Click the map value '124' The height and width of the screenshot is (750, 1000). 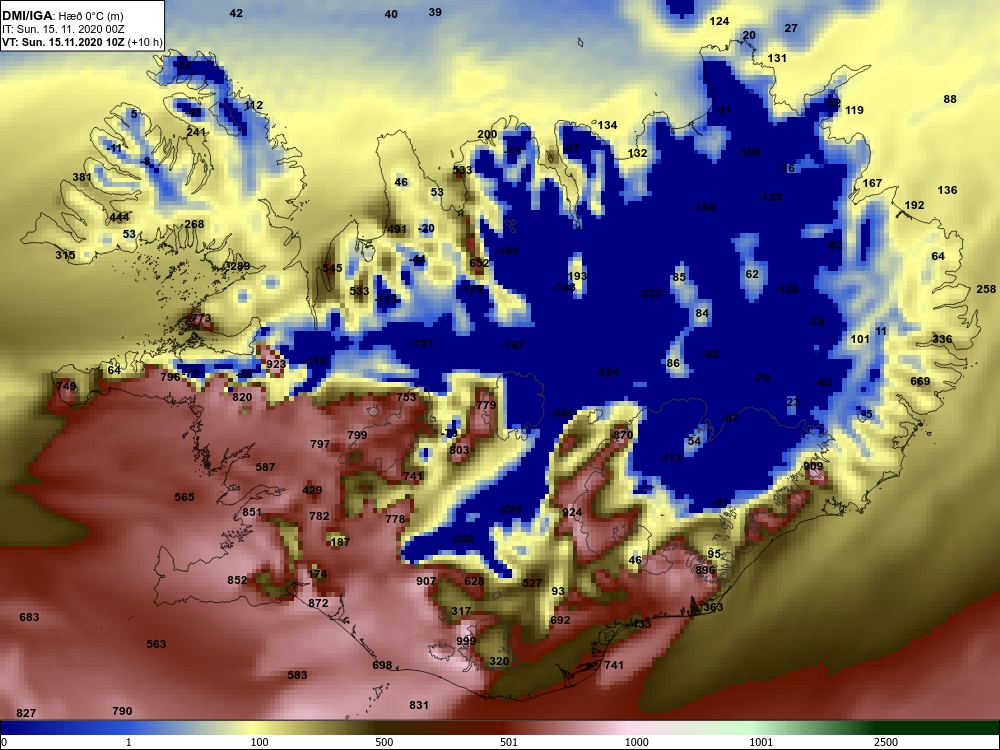(719, 22)
